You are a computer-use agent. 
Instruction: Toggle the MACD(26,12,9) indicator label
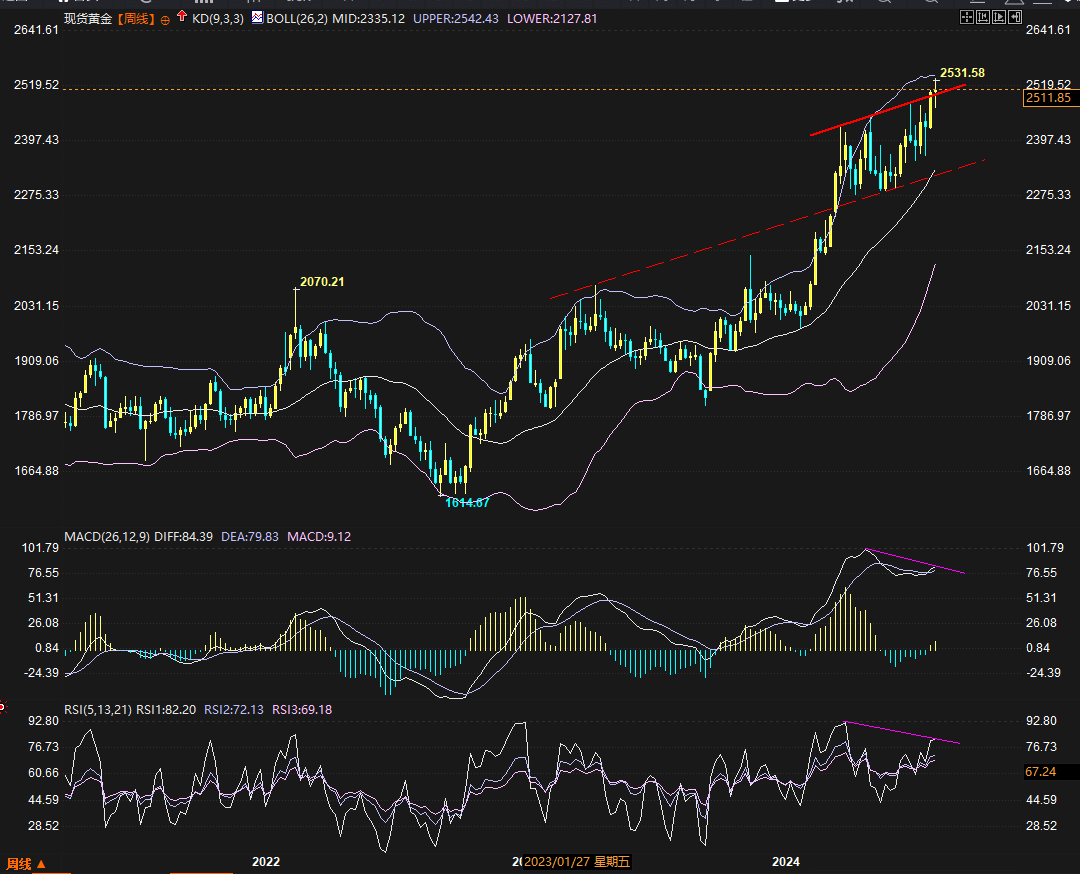pyautogui.click(x=107, y=537)
